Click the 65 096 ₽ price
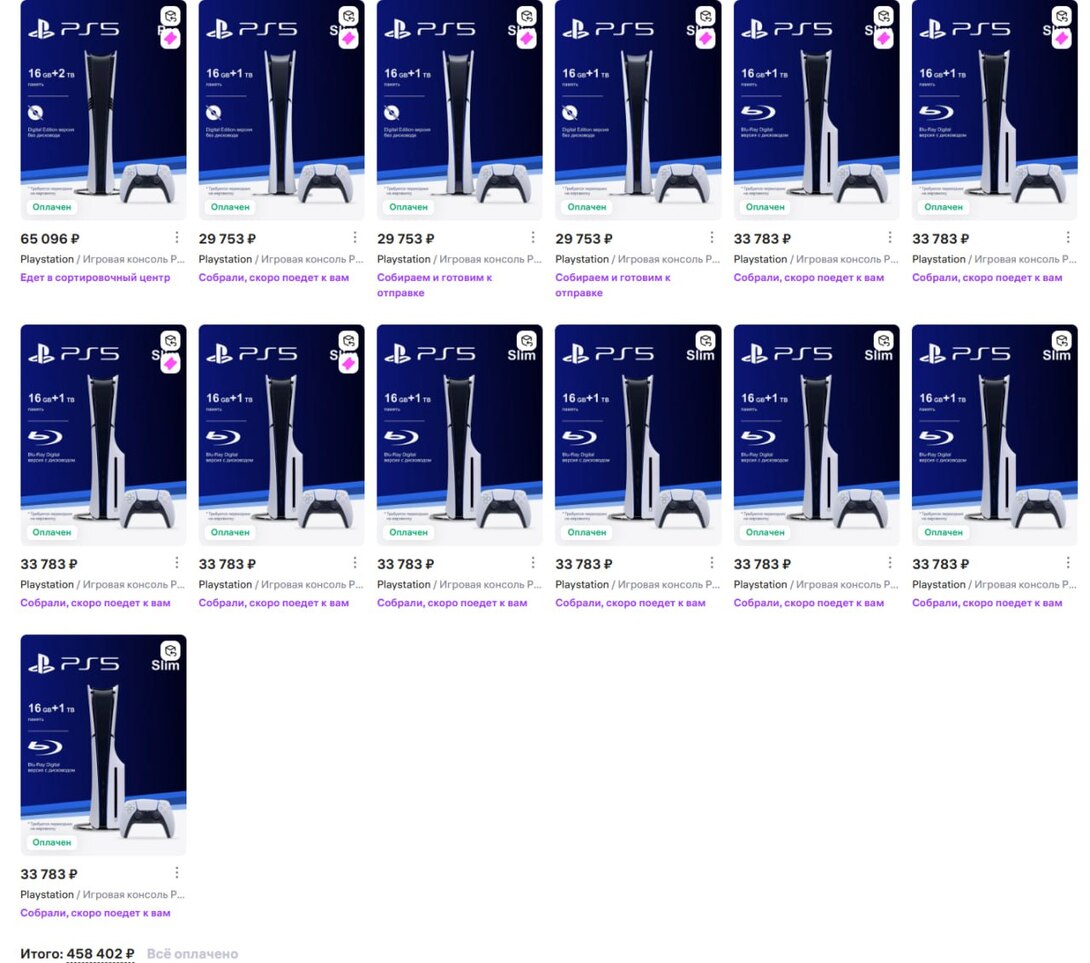 click(49, 238)
